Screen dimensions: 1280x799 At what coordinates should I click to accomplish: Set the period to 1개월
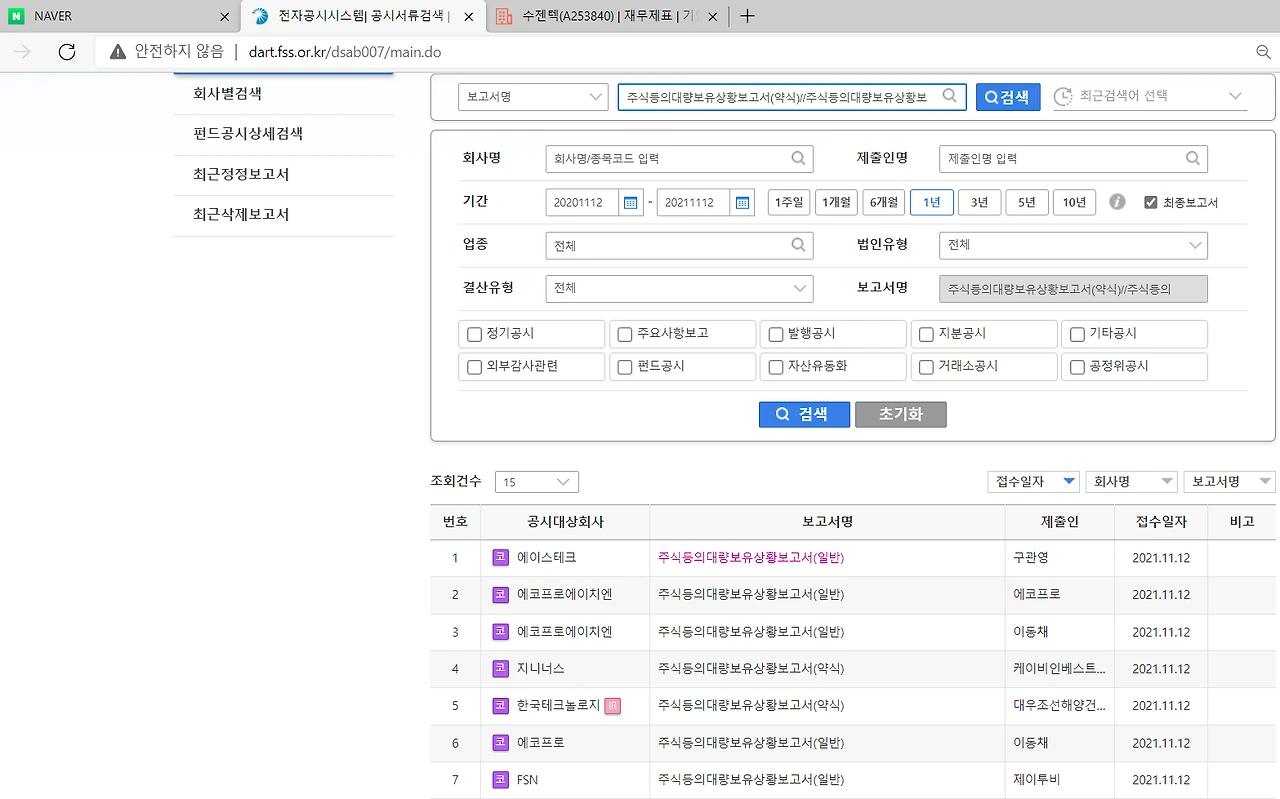click(x=836, y=202)
